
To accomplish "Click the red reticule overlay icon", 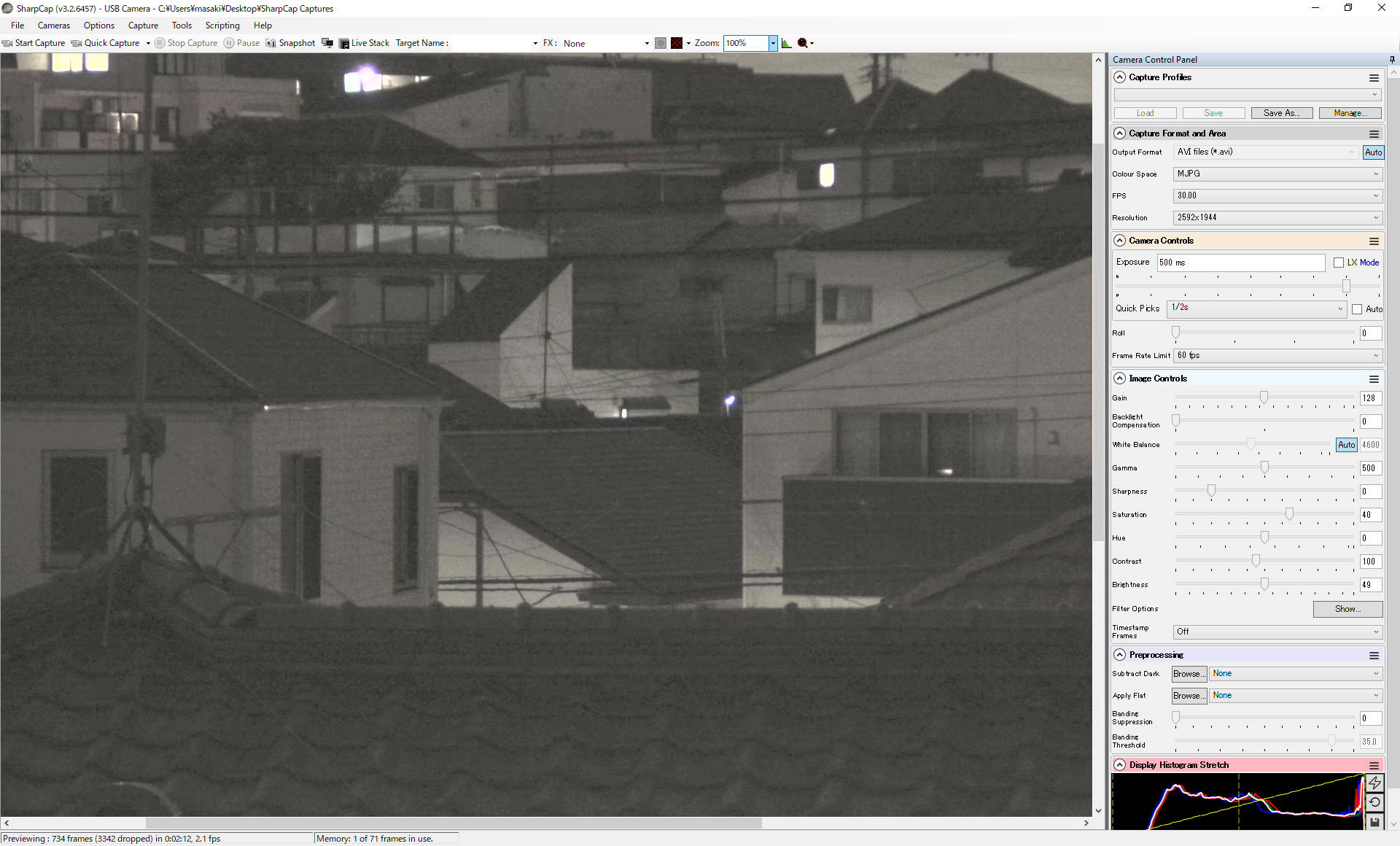I will pos(677,43).
